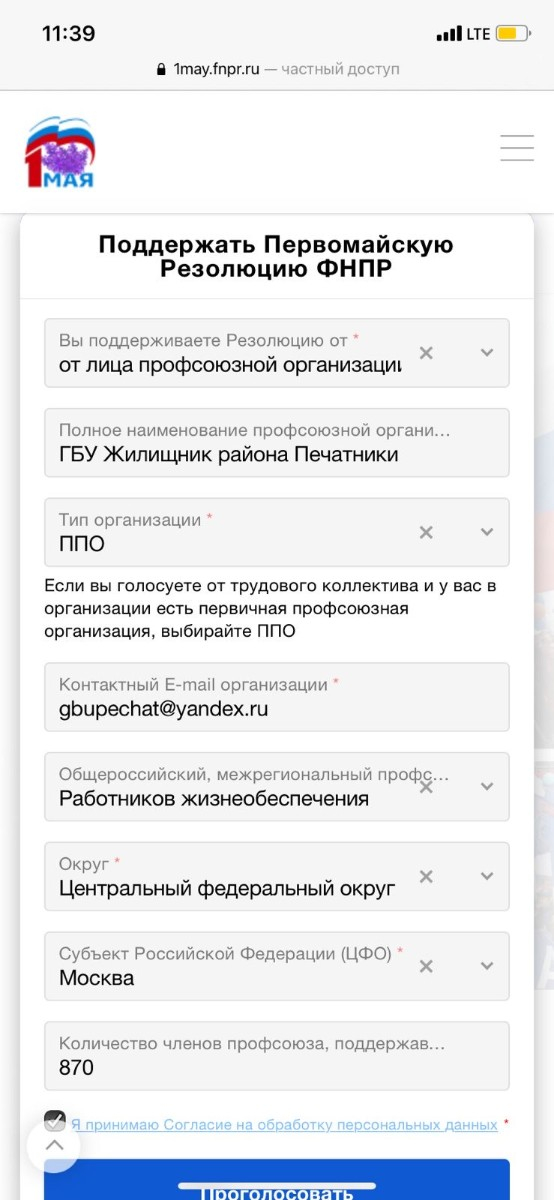554x1200 pixels.
Task: Edit the full union organization name field
Action: pyautogui.click(x=277, y=443)
